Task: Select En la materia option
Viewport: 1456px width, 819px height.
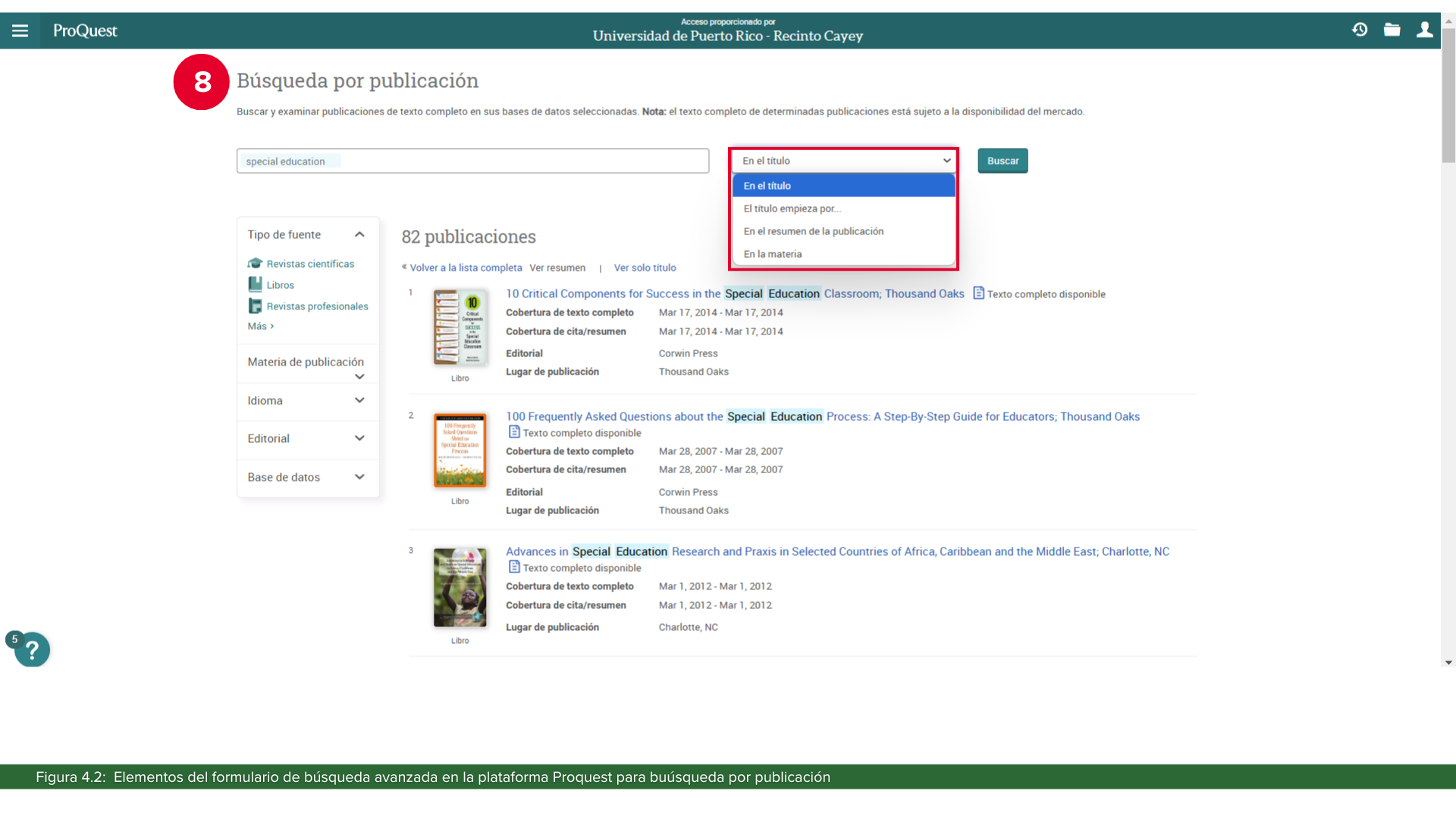Action: 772,254
